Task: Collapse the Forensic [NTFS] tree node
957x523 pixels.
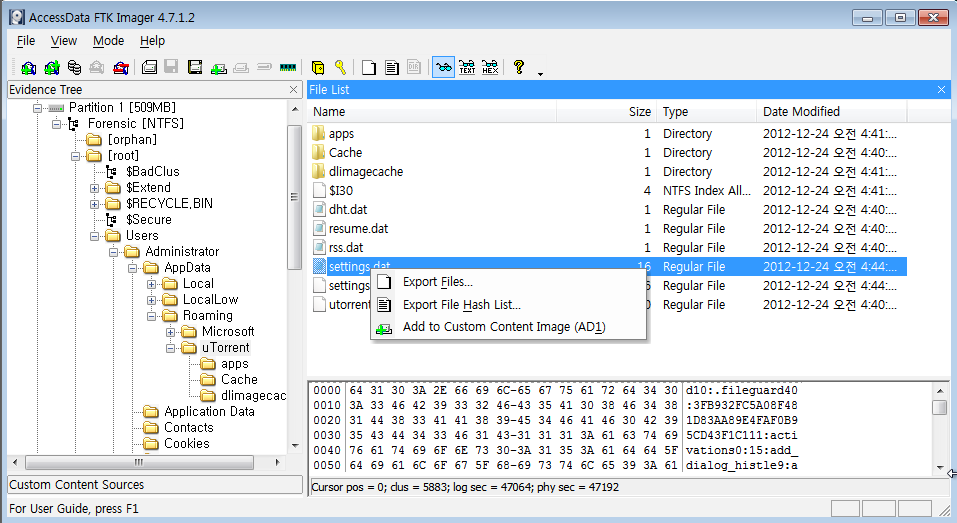Action: (x=56, y=124)
